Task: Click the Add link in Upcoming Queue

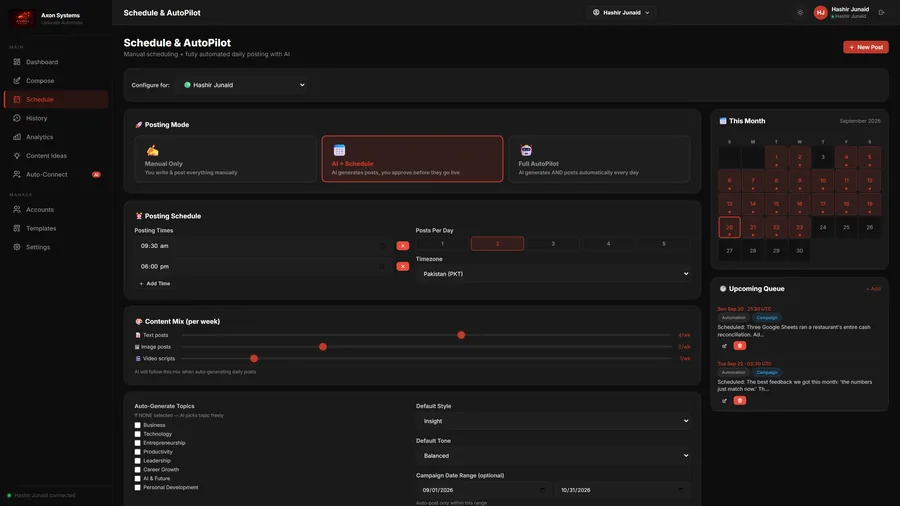Action: click(874, 289)
